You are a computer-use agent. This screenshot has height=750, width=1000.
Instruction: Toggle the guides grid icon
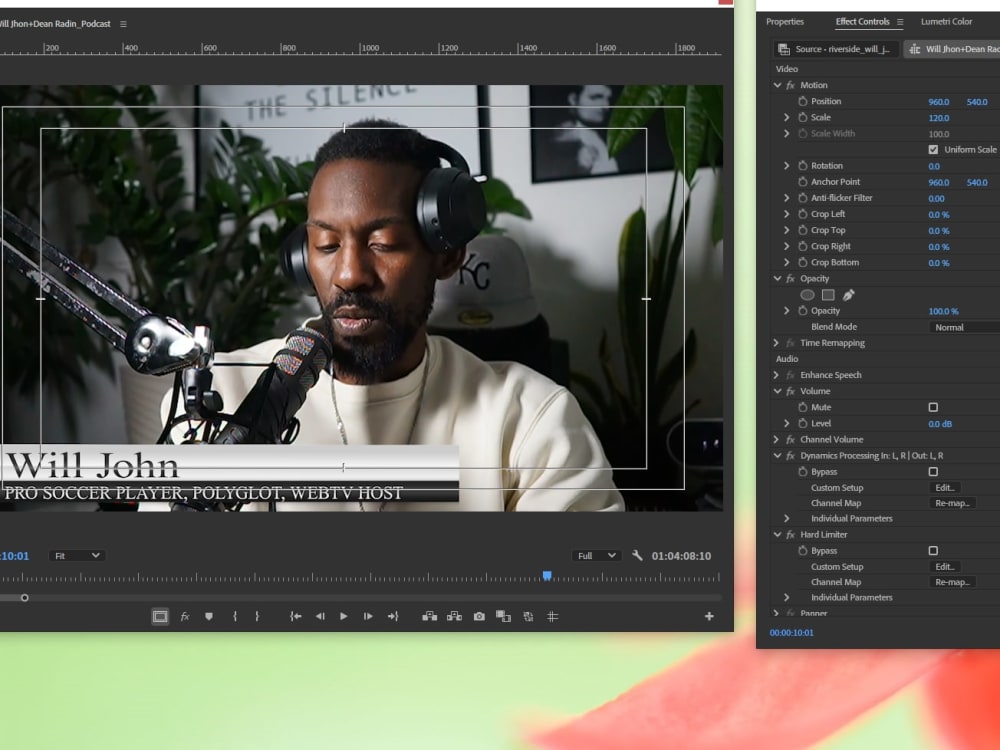pos(552,617)
